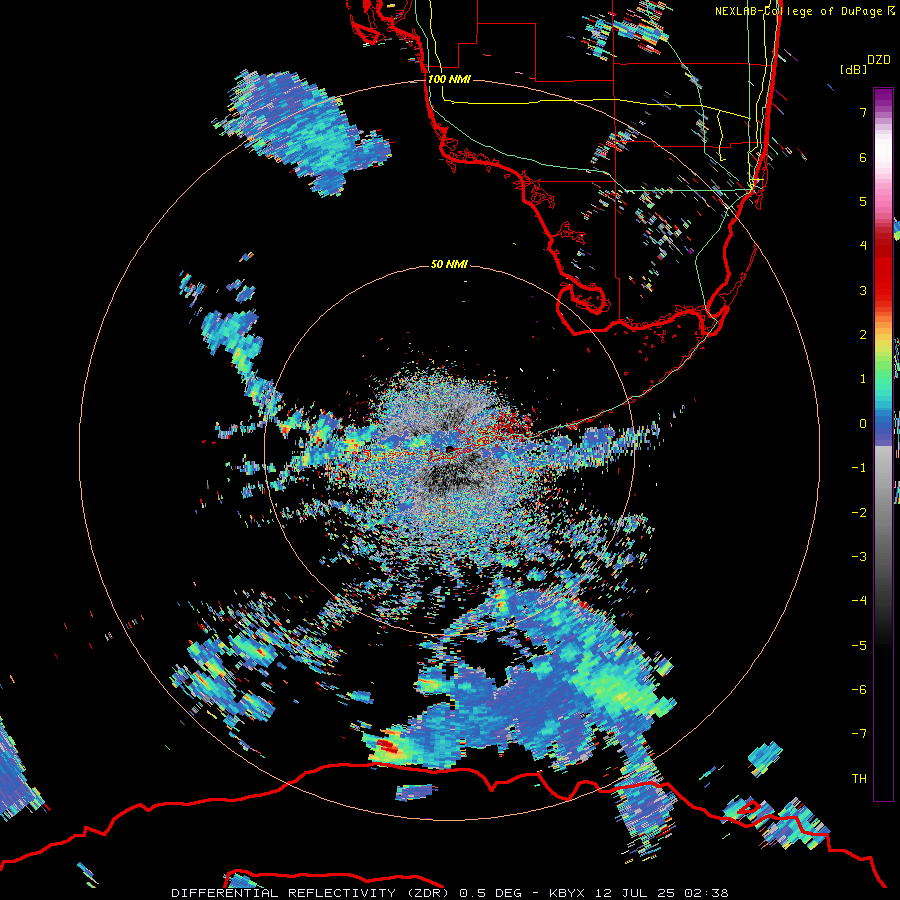900x900 pixels.
Task: Click the "TH" threshold label on the scale
Action: click(859, 779)
